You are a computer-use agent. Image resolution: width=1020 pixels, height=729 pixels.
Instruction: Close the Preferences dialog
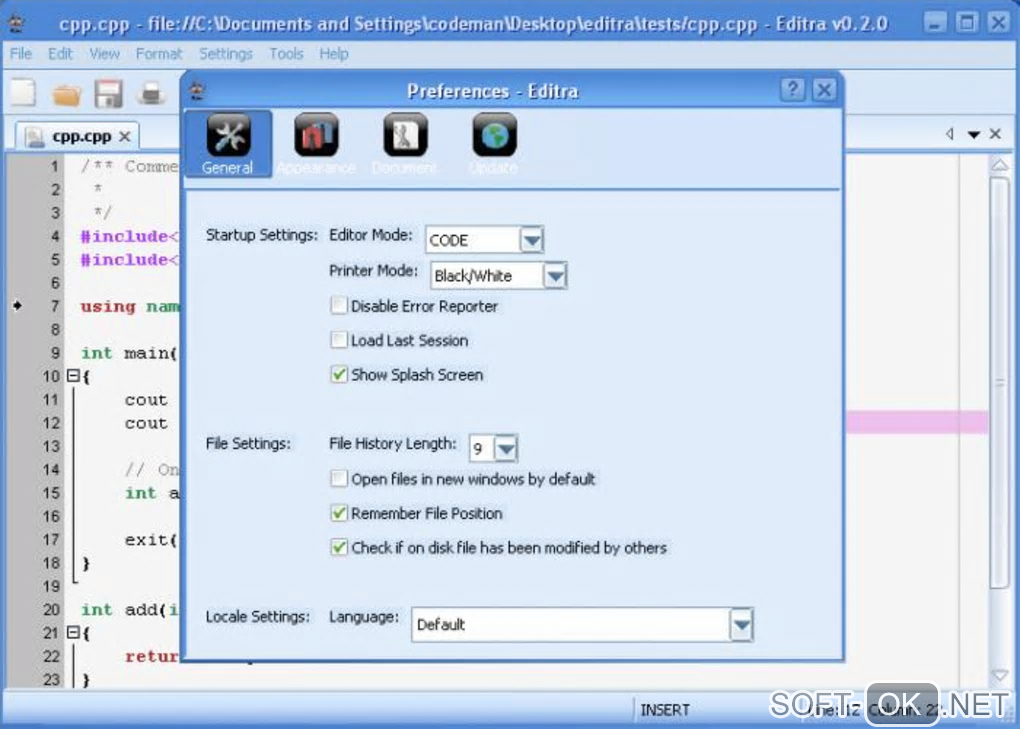click(825, 89)
